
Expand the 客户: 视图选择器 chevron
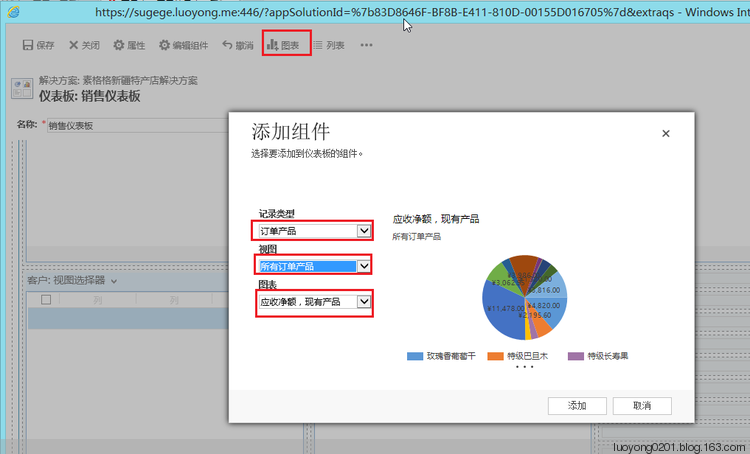pyautogui.click(x=114, y=281)
